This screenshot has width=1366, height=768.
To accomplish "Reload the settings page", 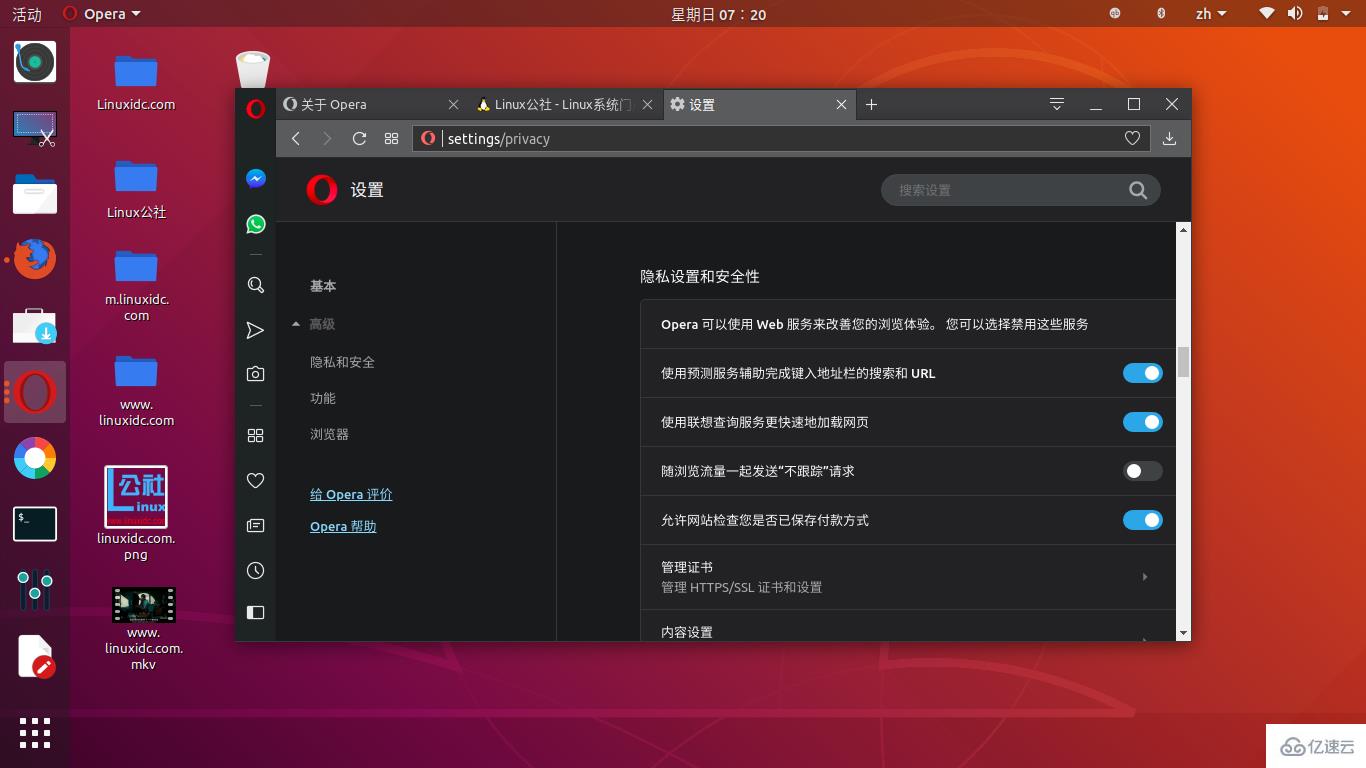I will [x=359, y=139].
